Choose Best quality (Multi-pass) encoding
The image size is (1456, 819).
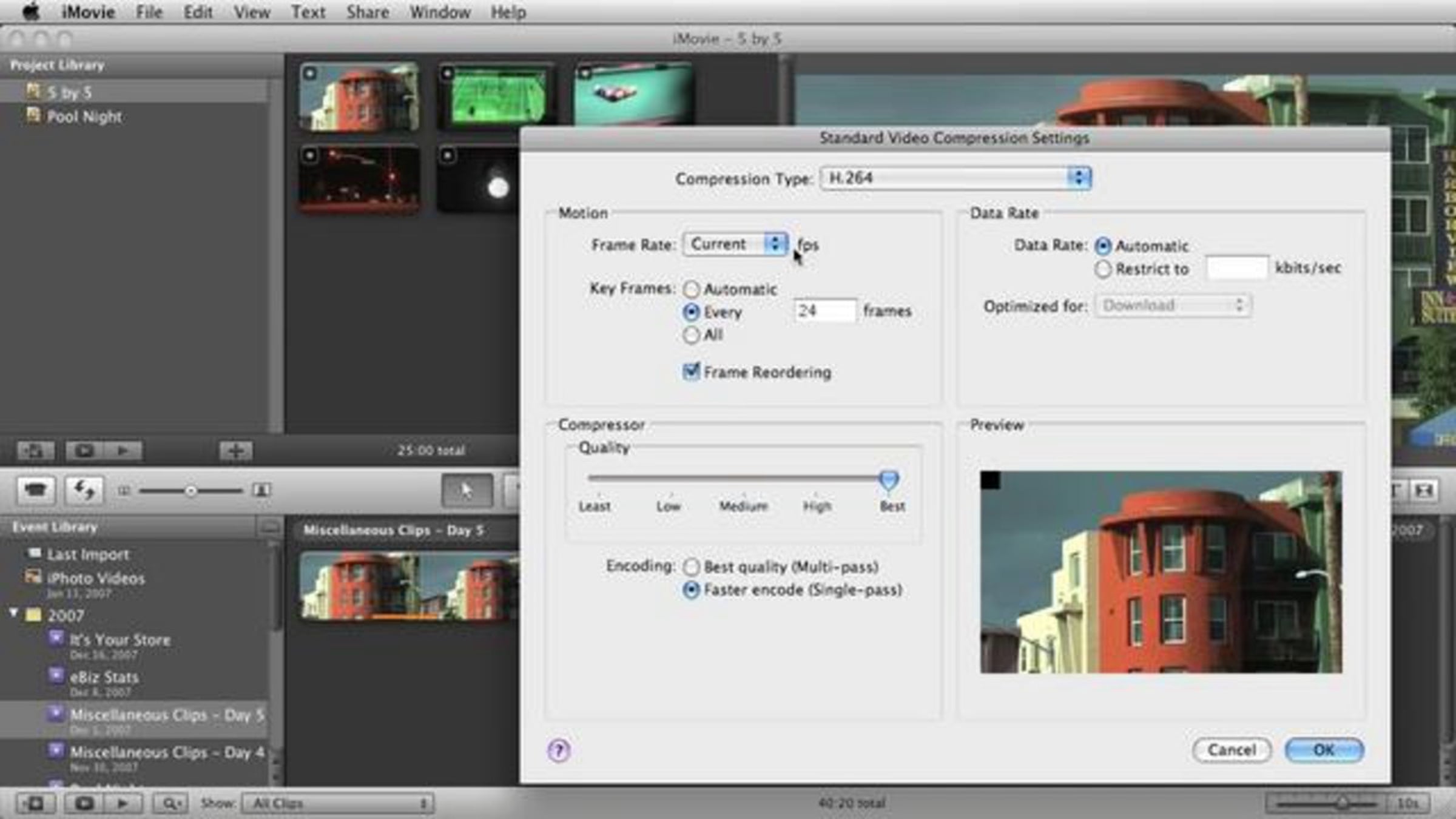pyautogui.click(x=691, y=567)
